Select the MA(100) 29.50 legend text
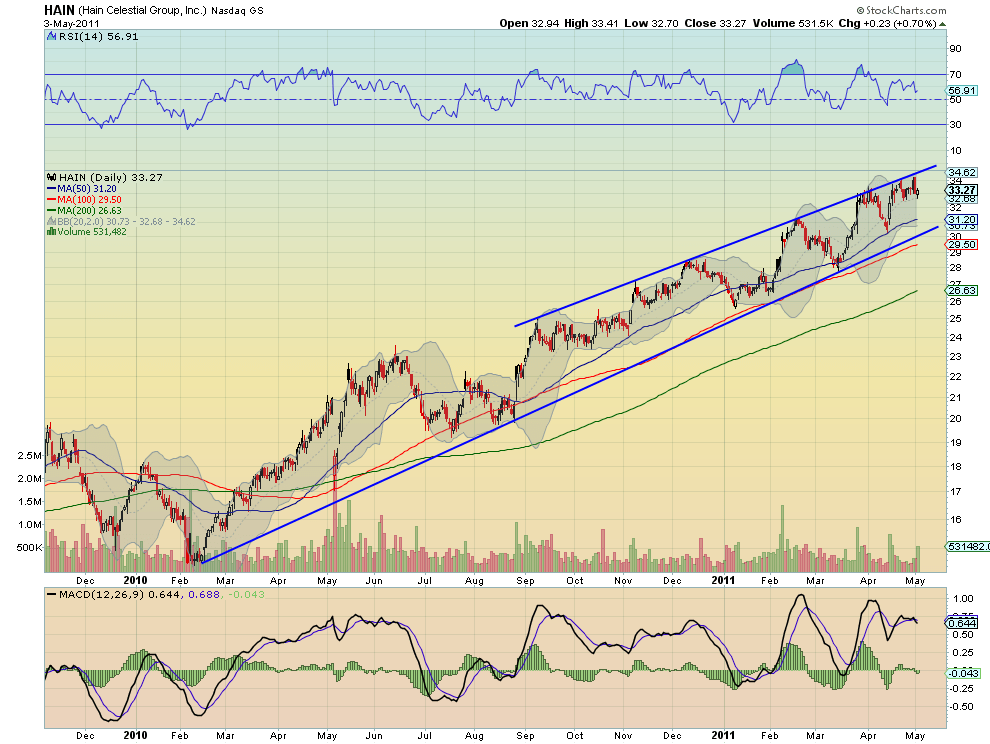The height and width of the screenshot is (744, 990). [x=89, y=200]
